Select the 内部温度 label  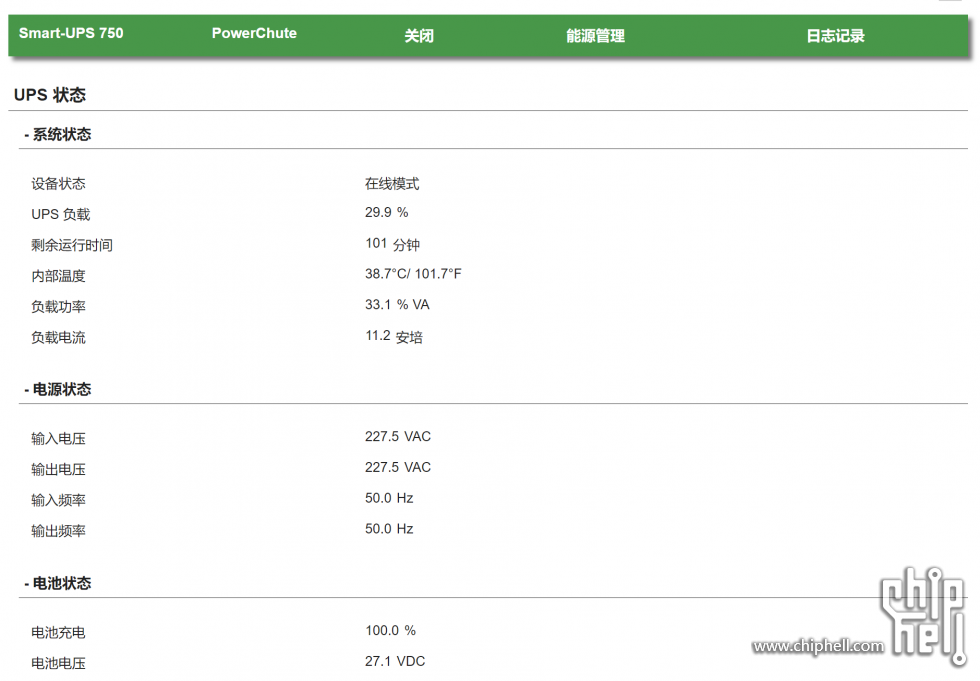click(x=58, y=276)
